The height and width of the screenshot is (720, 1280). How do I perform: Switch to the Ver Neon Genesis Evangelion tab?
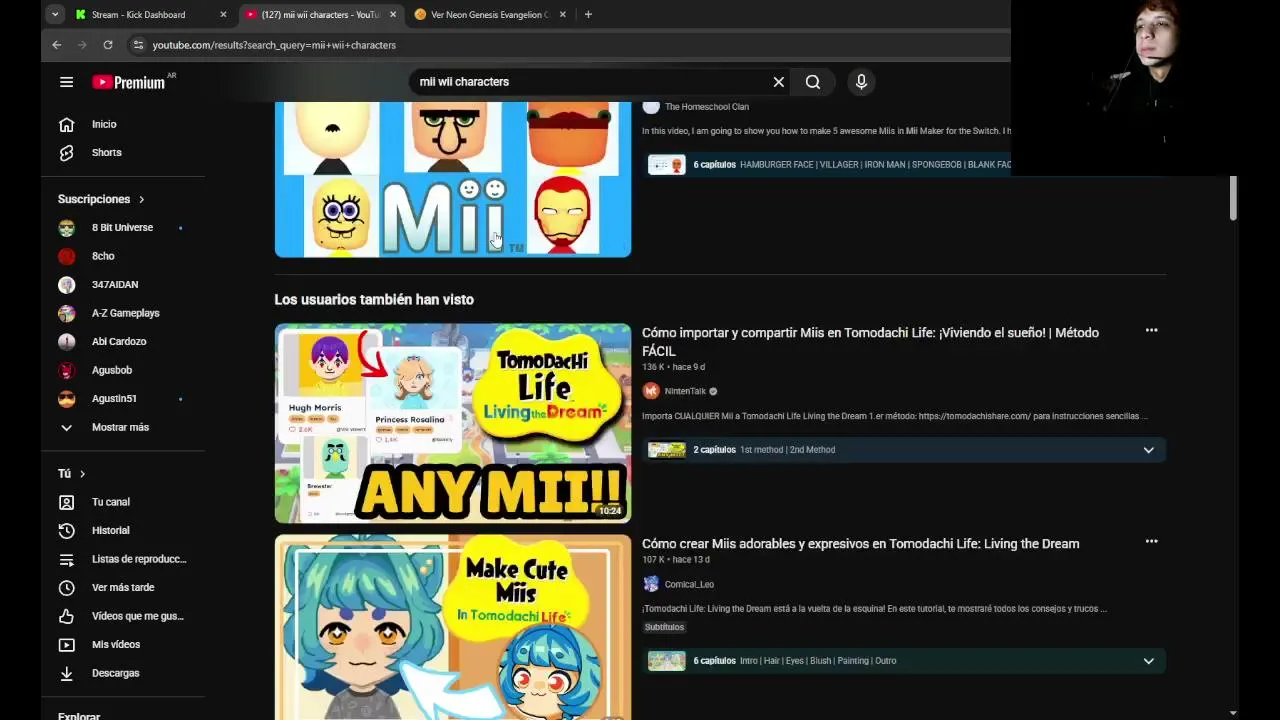click(489, 15)
